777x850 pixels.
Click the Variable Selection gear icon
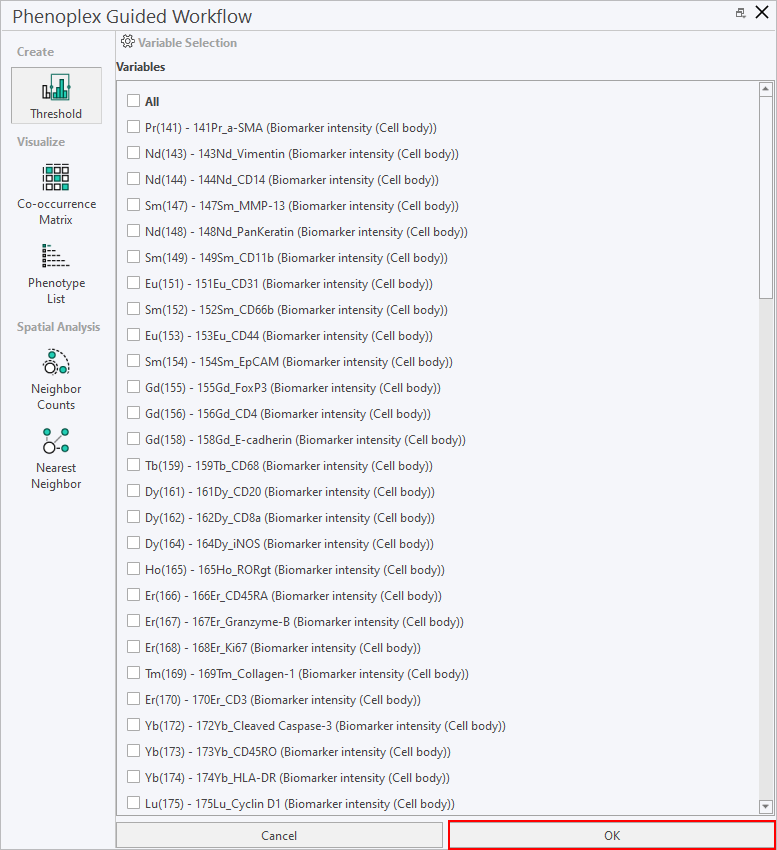(x=127, y=42)
